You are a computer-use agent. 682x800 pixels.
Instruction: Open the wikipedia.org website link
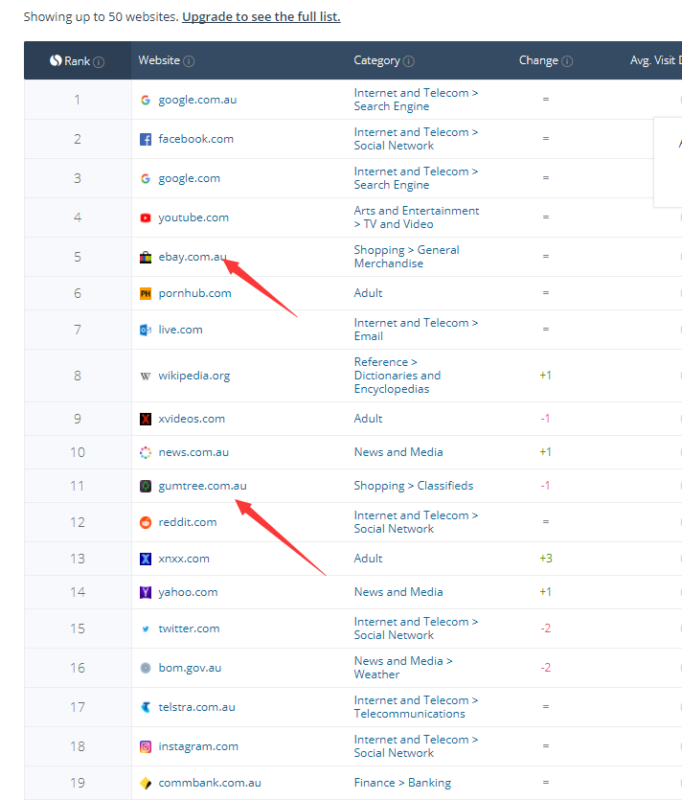(x=194, y=376)
